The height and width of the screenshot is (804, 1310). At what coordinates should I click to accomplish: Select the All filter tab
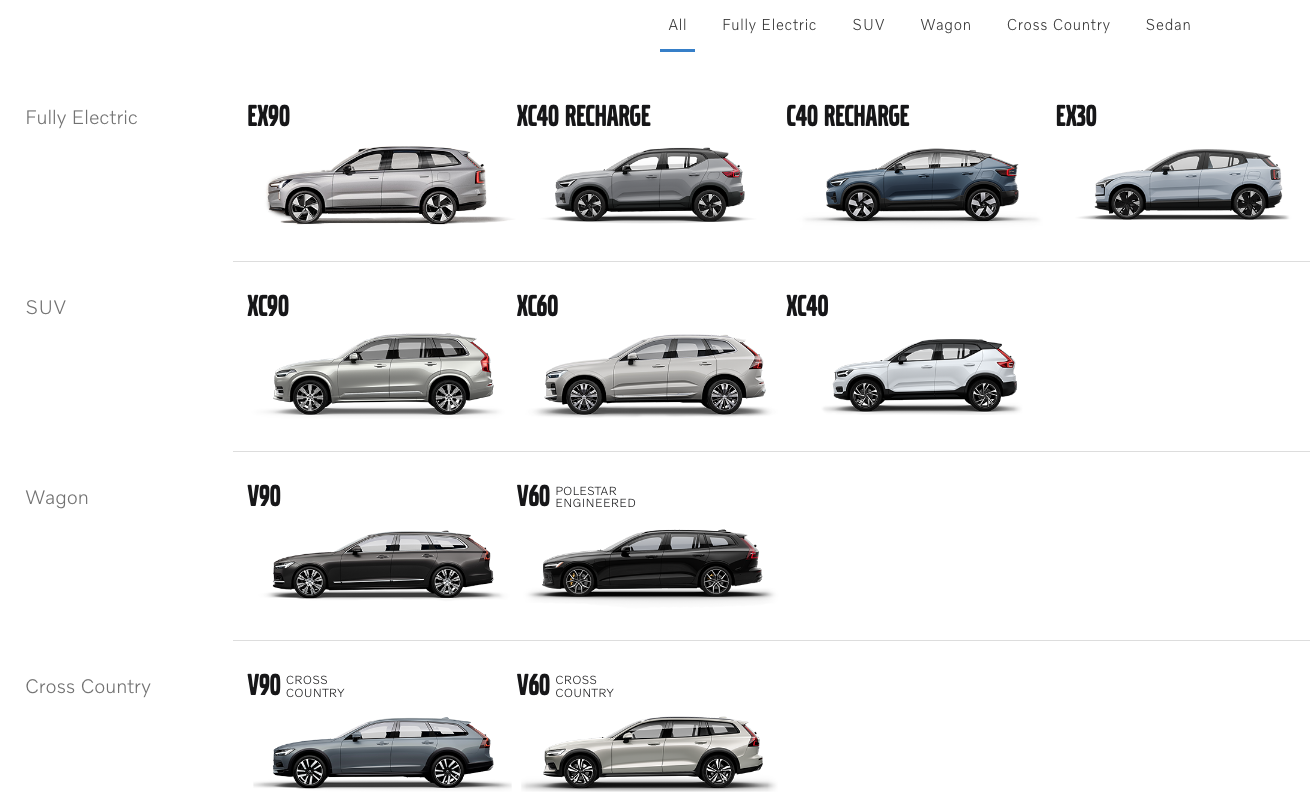tap(677, 25)
